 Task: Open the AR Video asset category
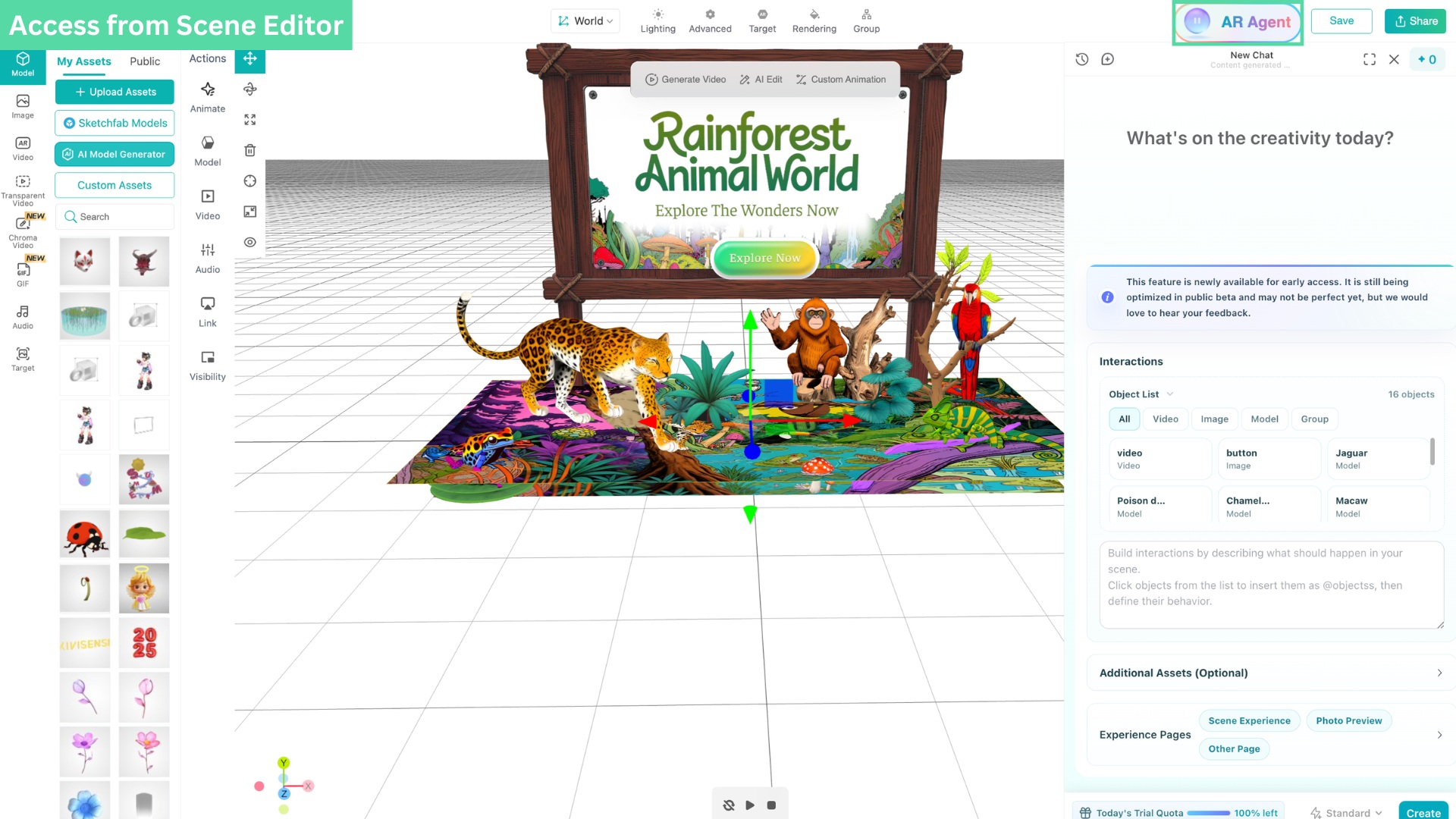(23, 149)
